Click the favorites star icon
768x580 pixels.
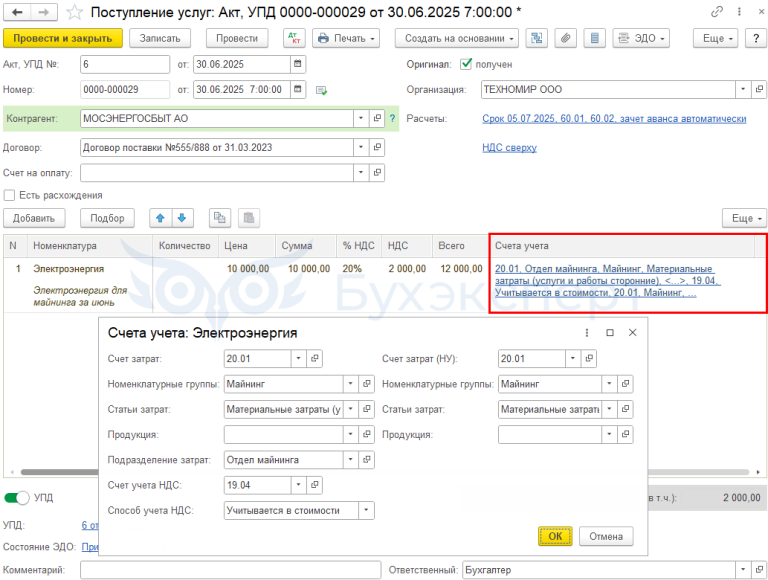[x=73, y=12]
